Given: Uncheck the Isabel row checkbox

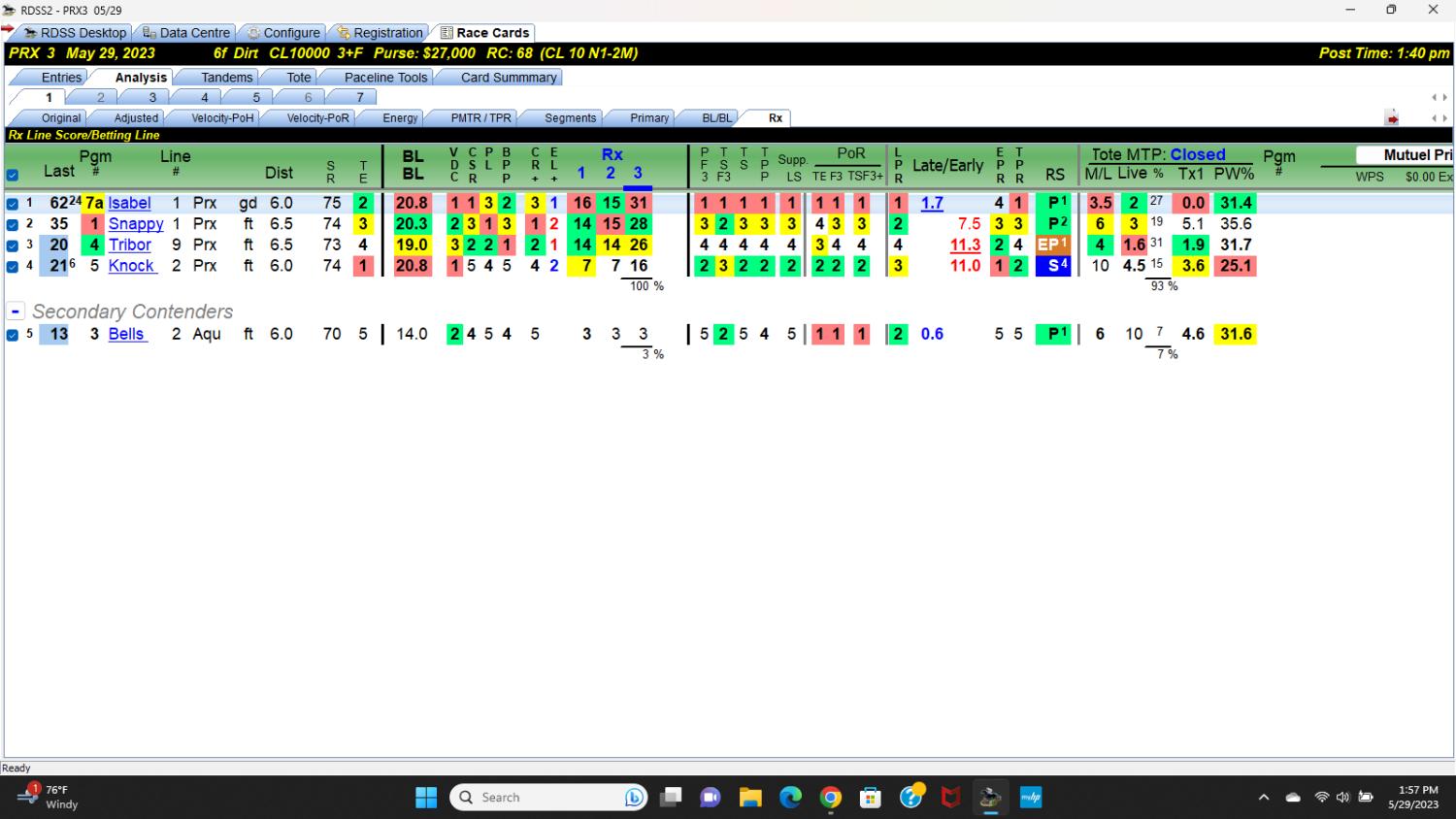Looking at the screenshot, I should (12, 204).
